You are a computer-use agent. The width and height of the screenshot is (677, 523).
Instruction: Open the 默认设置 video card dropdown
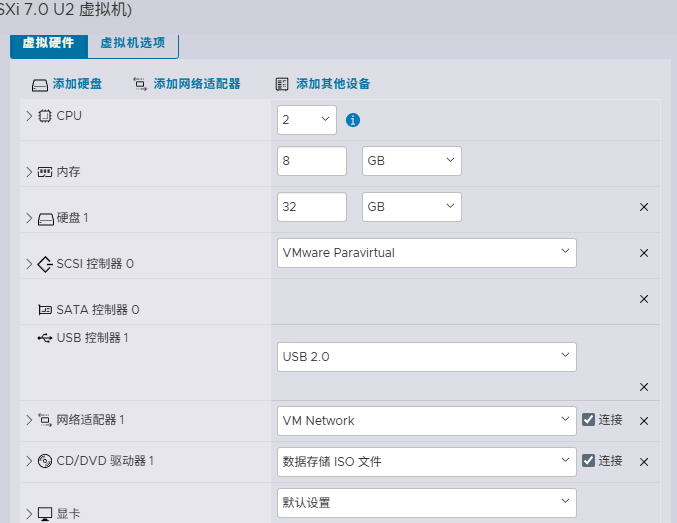click(x=427, y=503)
